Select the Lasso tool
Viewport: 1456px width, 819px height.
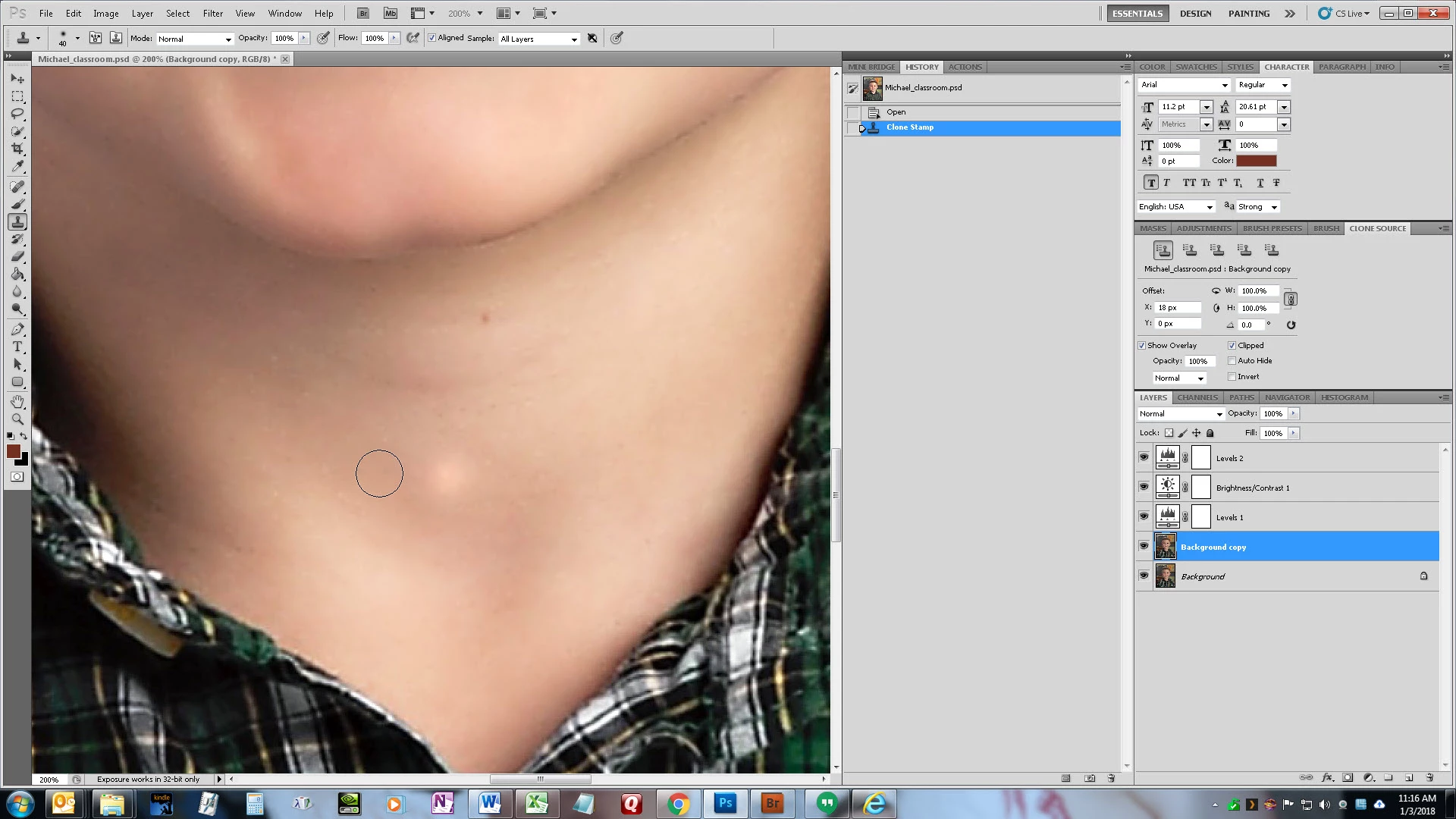[17, 114]
